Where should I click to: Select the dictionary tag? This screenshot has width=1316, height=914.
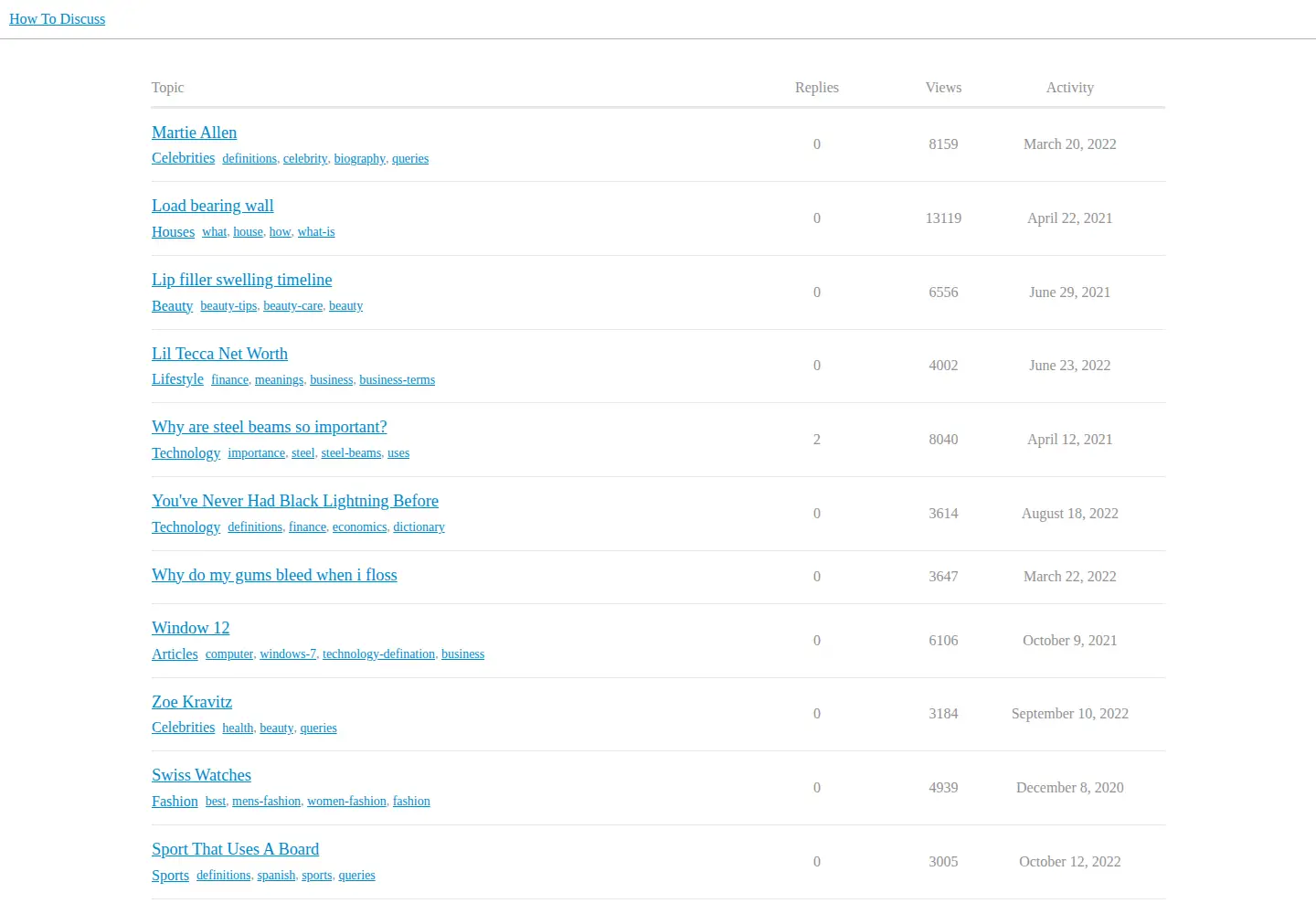coord(419,527)
